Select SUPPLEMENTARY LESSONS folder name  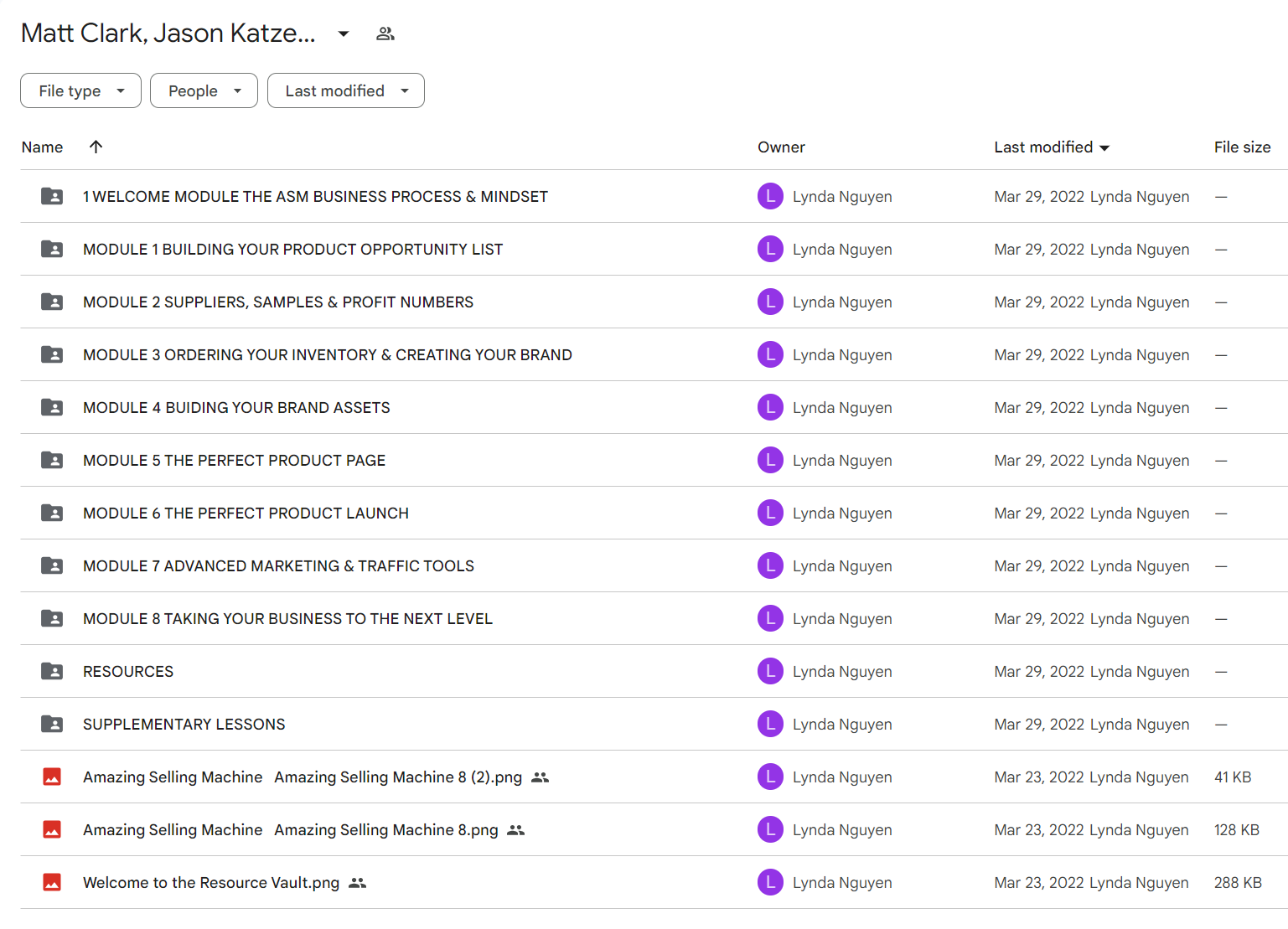click(x=184, y=725)
